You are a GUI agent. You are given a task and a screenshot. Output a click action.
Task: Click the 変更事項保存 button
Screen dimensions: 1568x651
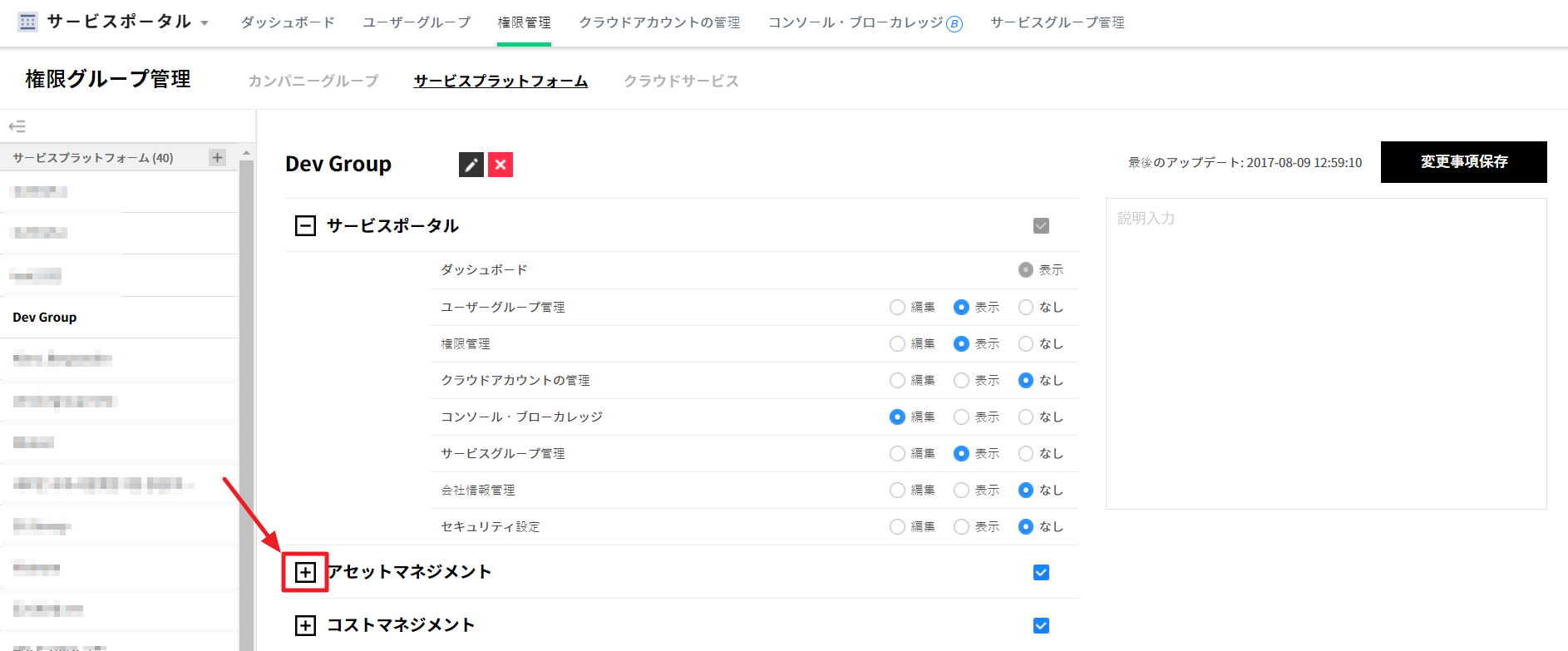click(1463, 162)
